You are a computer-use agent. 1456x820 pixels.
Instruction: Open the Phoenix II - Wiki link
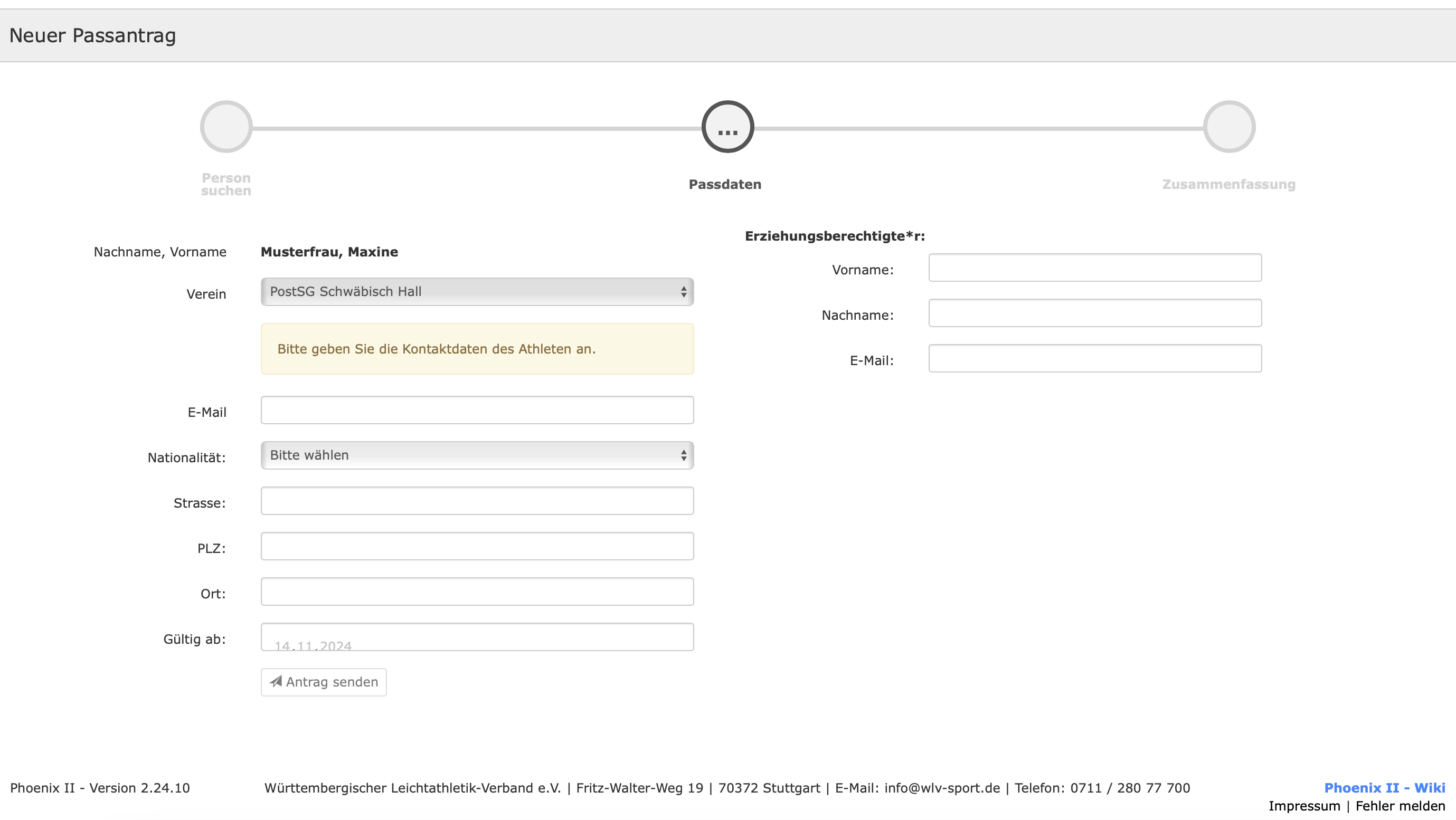1384,788
